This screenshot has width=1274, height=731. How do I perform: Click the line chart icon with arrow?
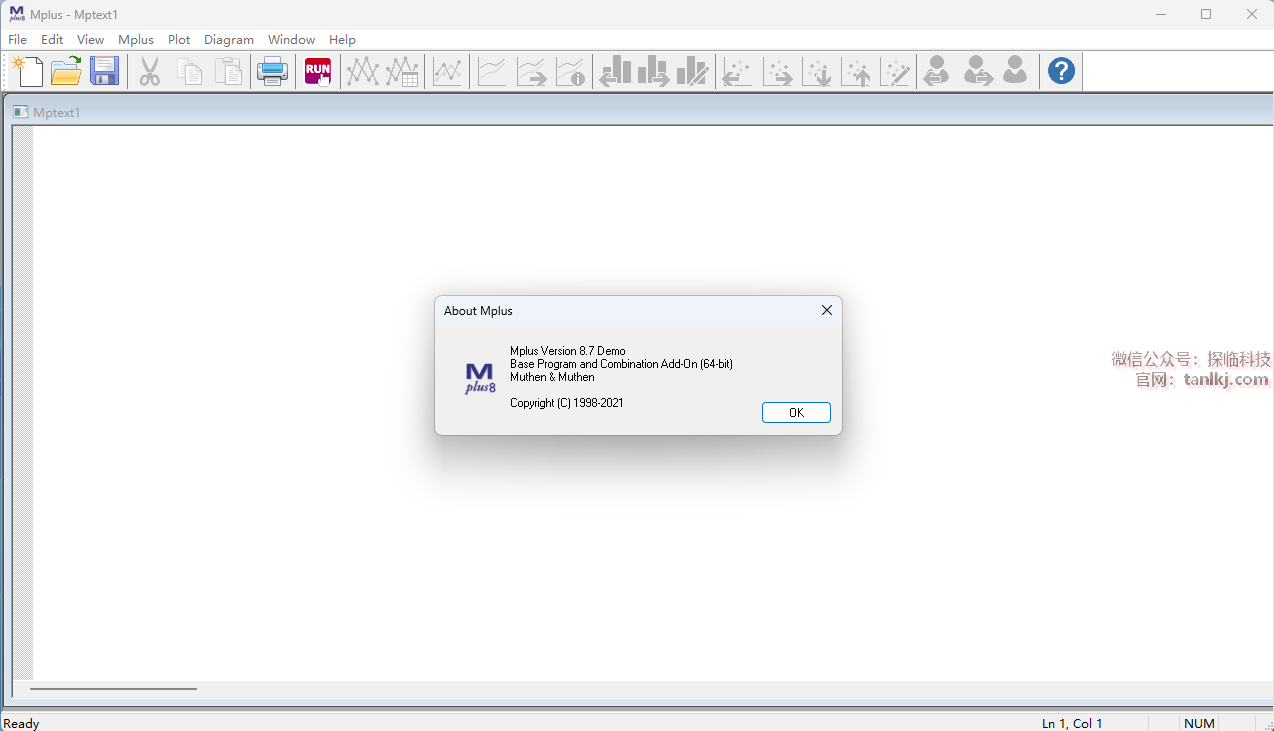click(531, 71)
